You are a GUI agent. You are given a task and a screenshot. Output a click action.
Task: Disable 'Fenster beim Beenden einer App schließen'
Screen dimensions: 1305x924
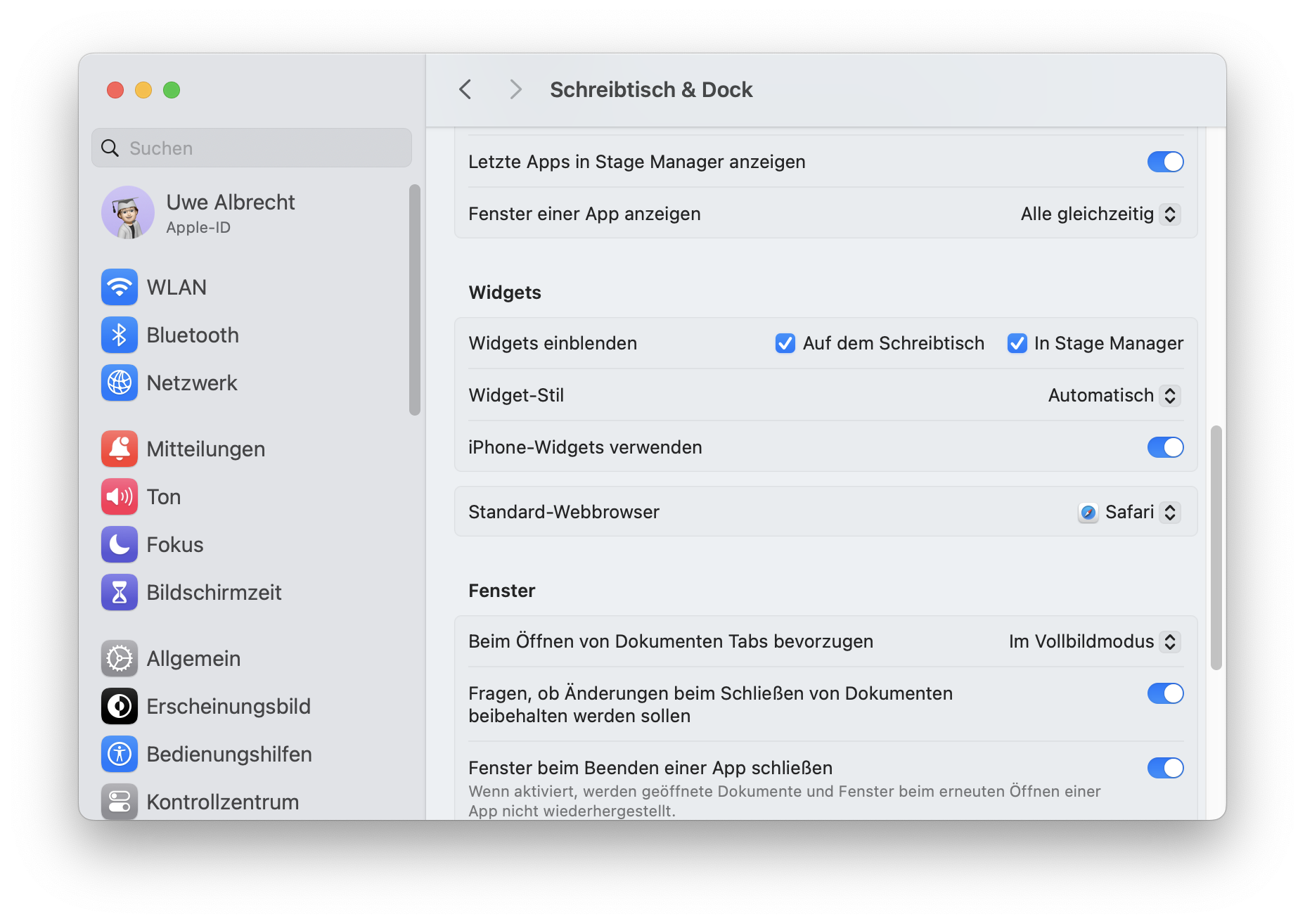(1164, 768)
